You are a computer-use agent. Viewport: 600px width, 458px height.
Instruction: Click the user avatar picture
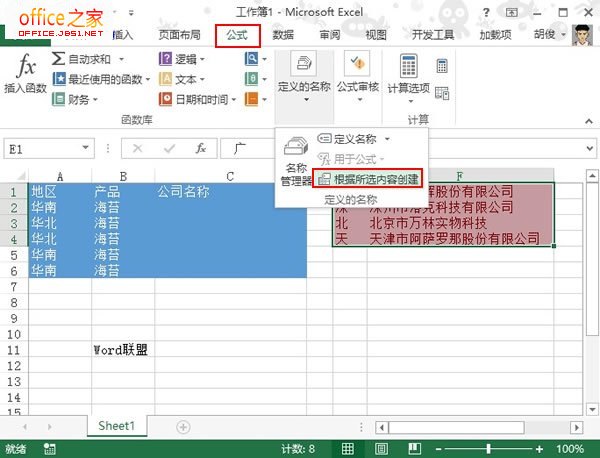582,35
